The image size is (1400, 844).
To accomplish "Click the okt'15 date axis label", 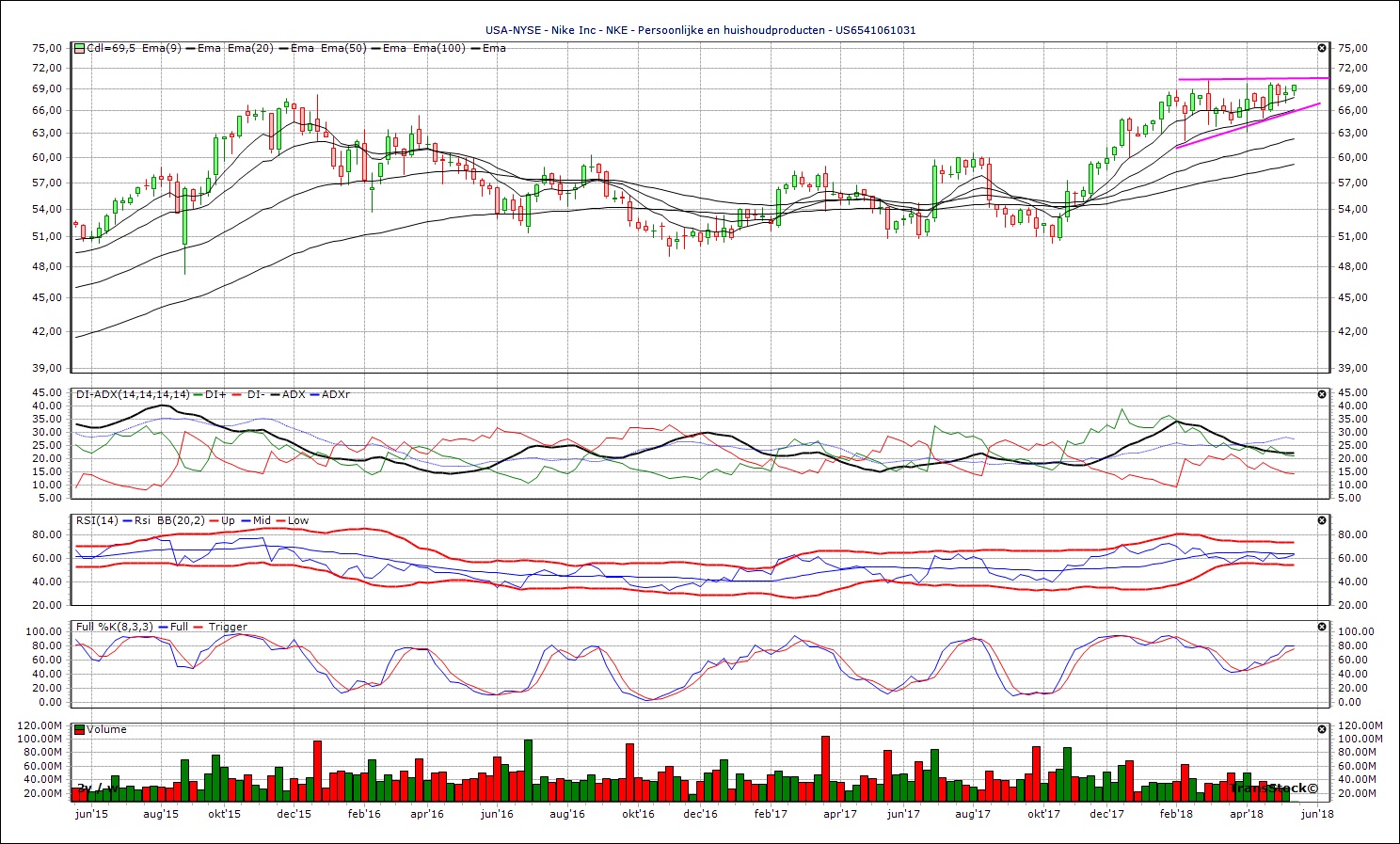I will click(224, 814).
